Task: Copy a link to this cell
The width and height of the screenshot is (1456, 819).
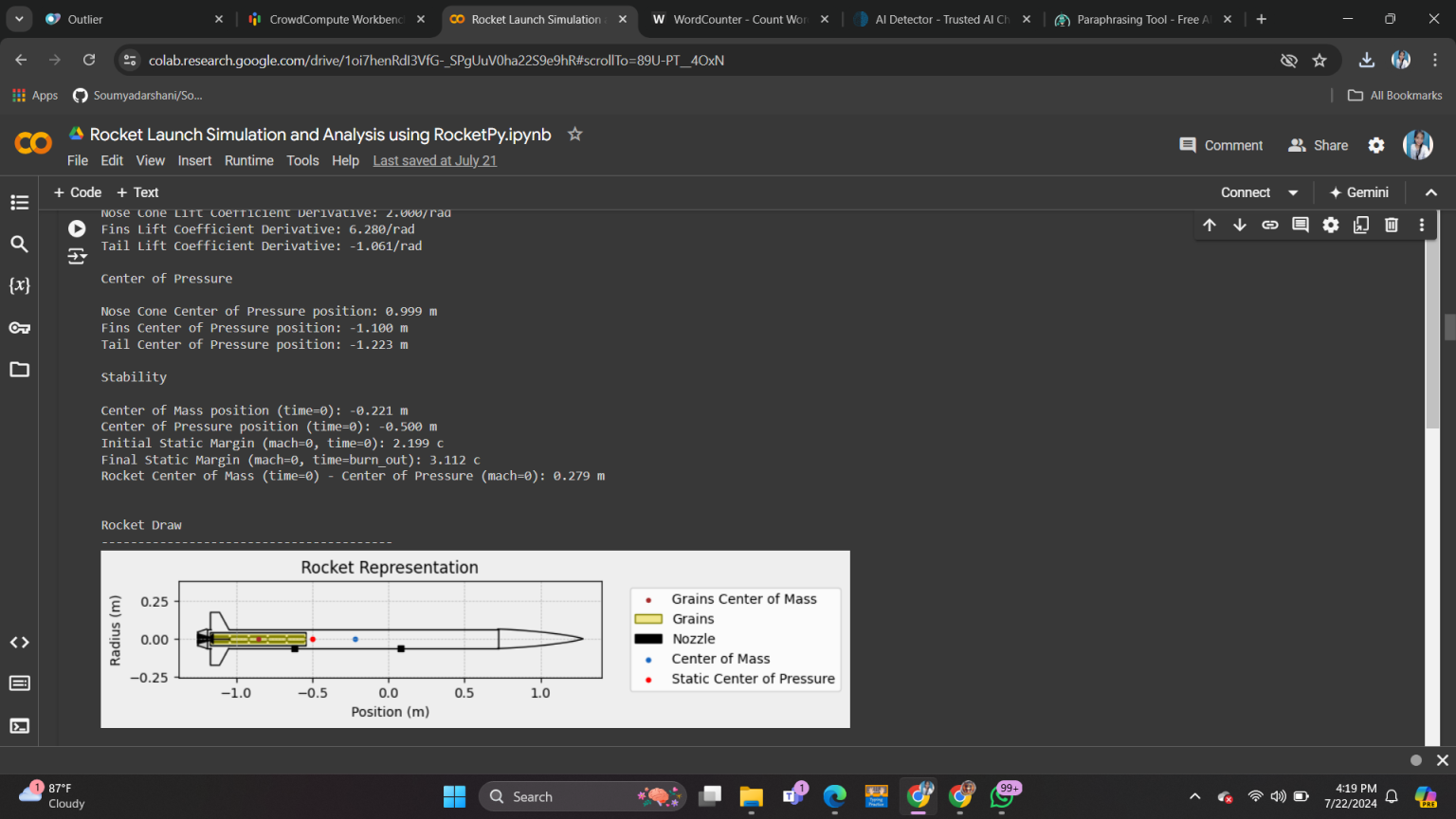Action: 1269,225
